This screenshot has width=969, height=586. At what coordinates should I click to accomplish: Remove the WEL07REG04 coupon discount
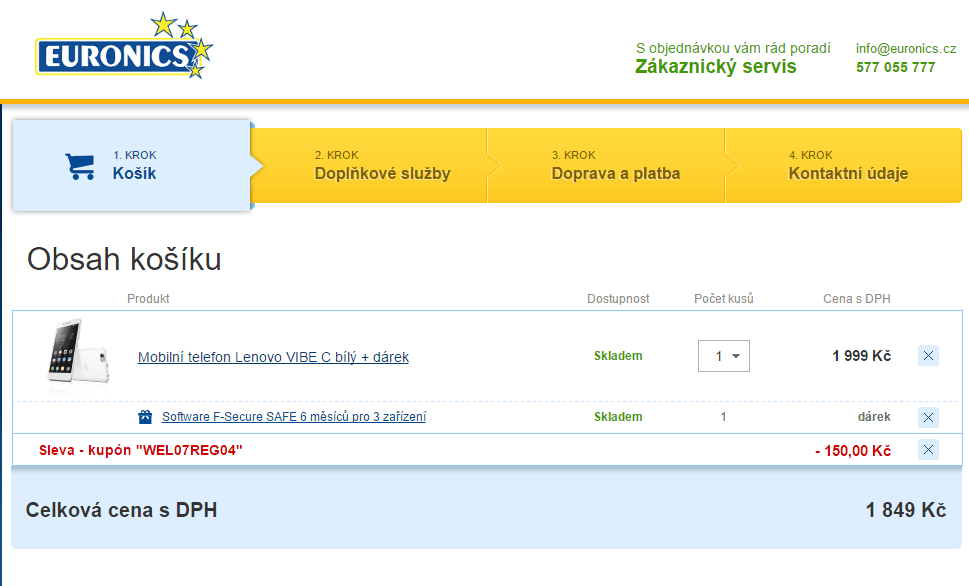[928, 449]
